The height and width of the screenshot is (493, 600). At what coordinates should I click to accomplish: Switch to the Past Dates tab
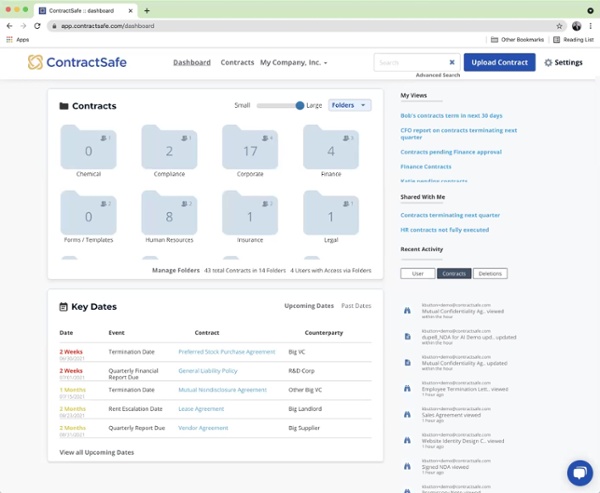click(356, 306)
